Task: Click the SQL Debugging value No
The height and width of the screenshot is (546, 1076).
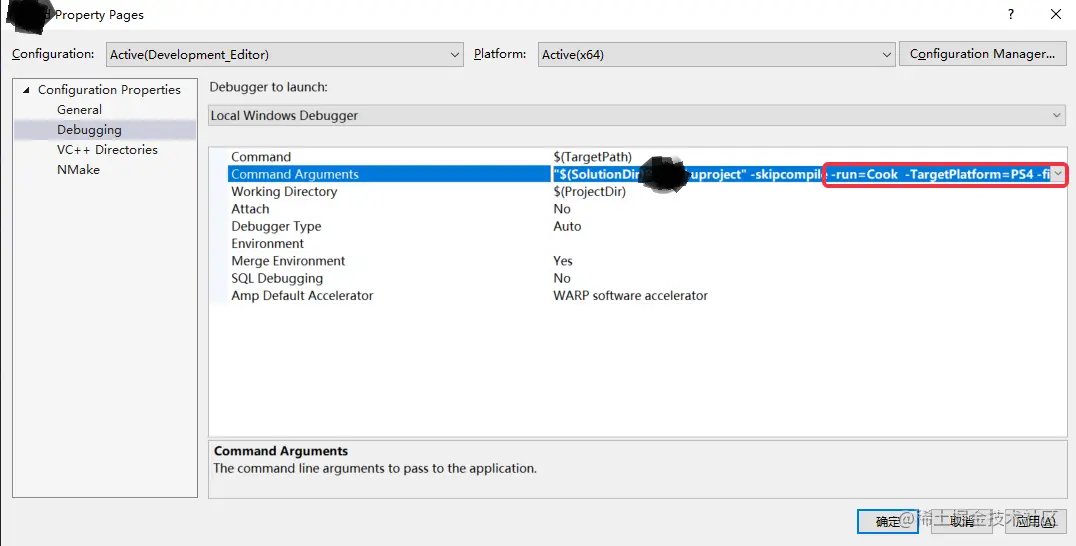Action: coord(562,278)
